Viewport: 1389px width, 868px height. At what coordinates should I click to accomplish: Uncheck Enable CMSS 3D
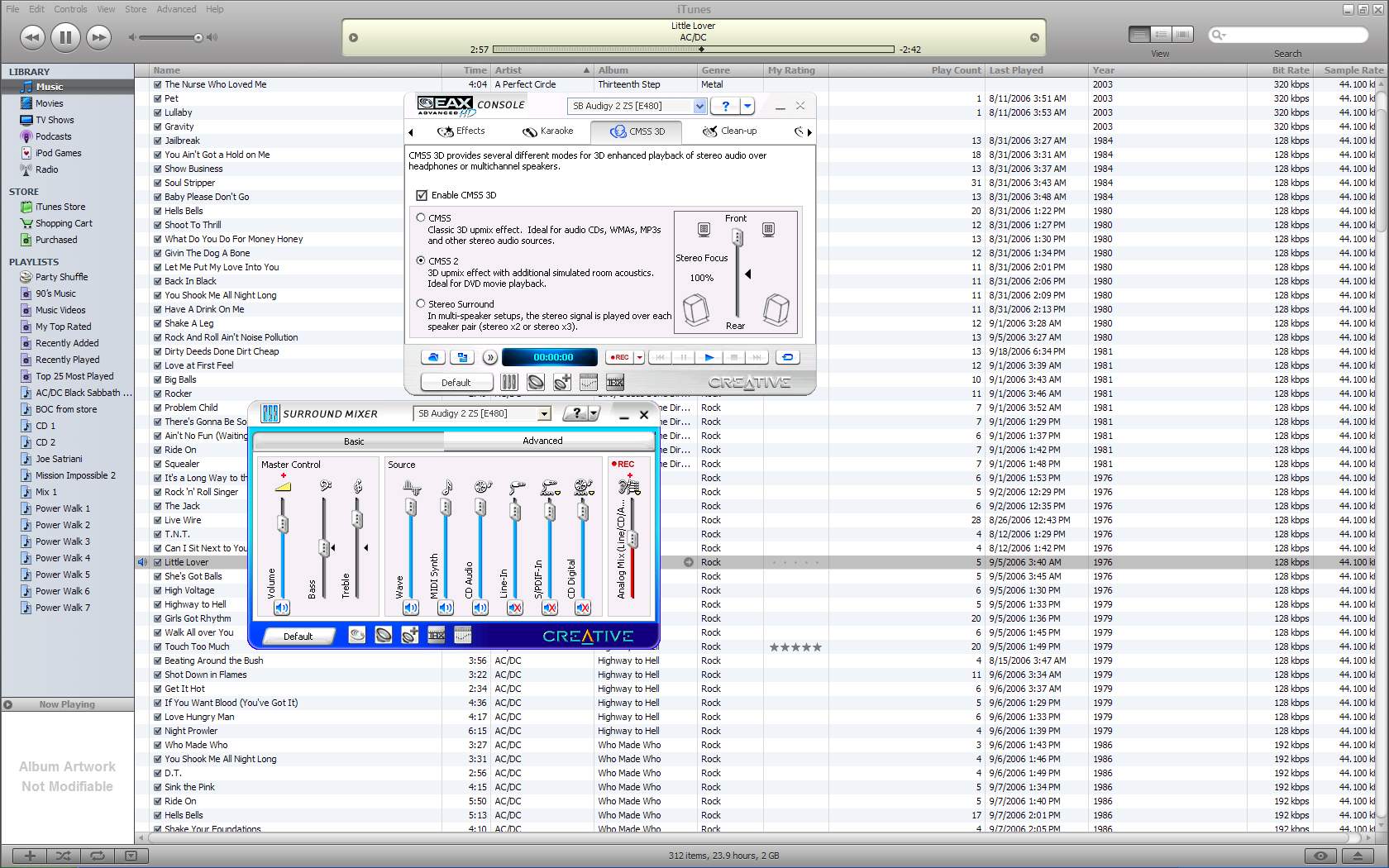(x=422, y=195)
